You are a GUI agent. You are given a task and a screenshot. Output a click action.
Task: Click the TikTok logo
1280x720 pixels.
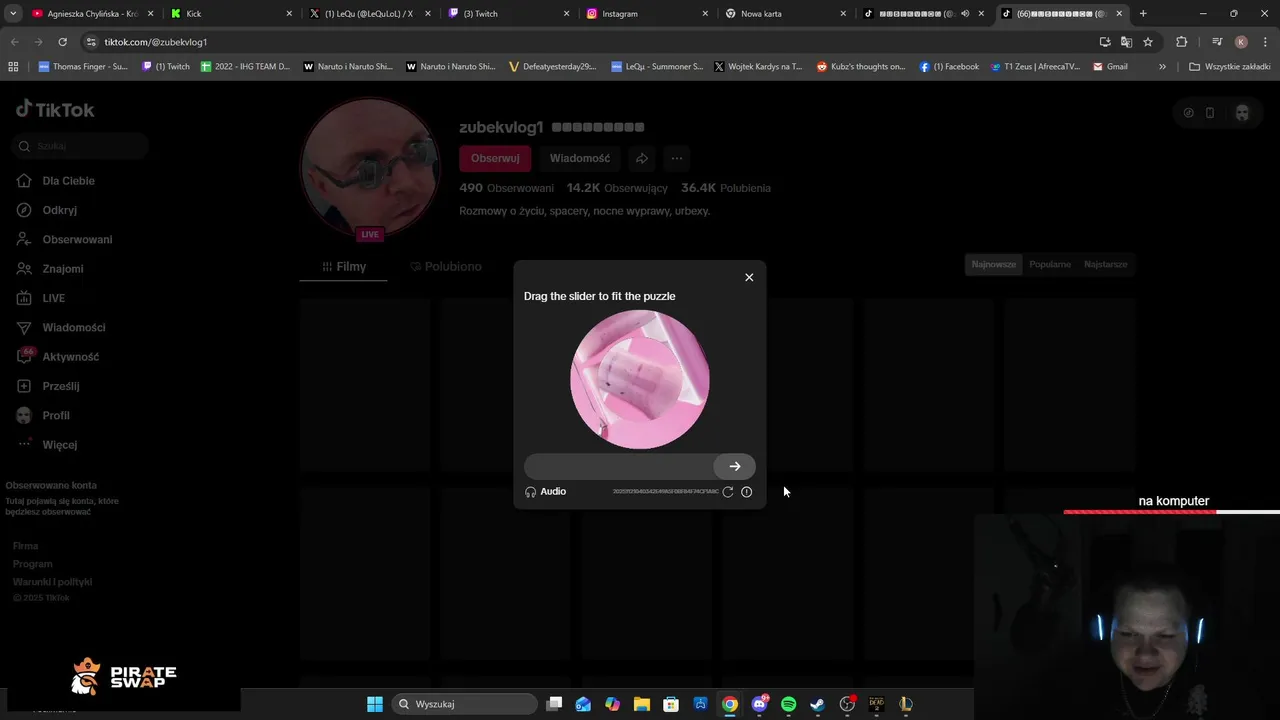point(56,110)
